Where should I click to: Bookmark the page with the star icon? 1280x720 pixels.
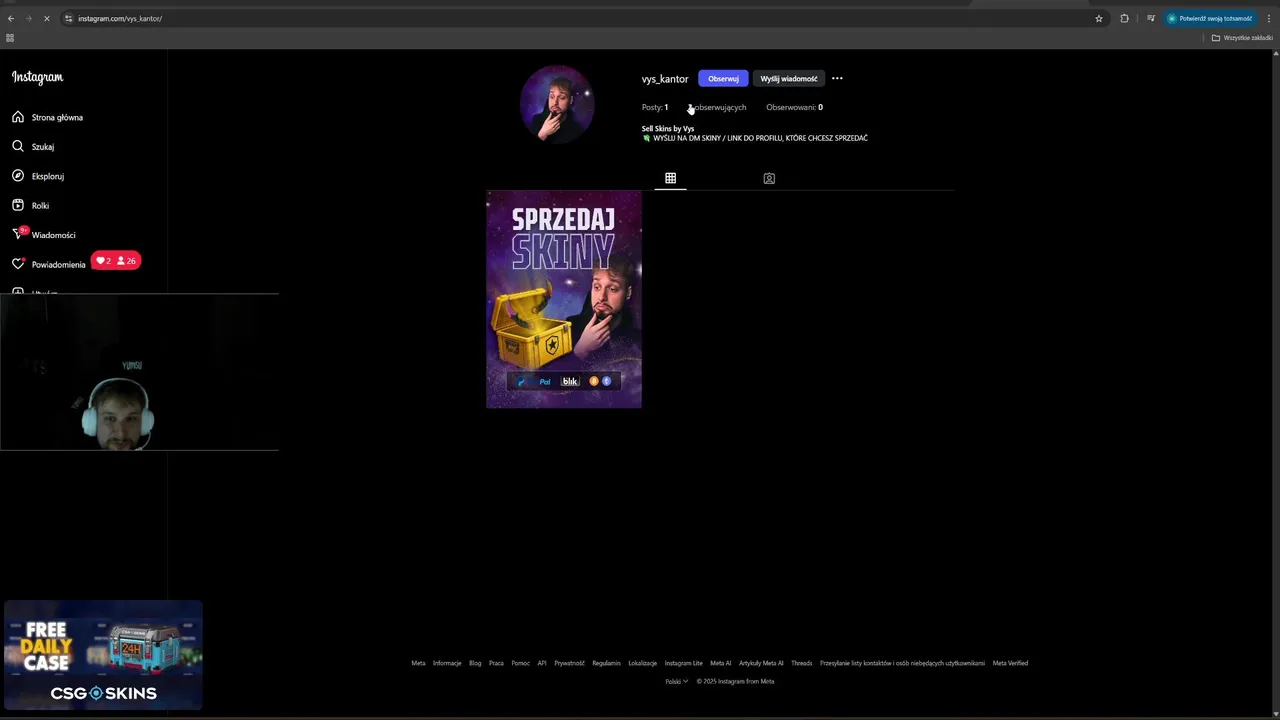click(x=1099, y=18)
